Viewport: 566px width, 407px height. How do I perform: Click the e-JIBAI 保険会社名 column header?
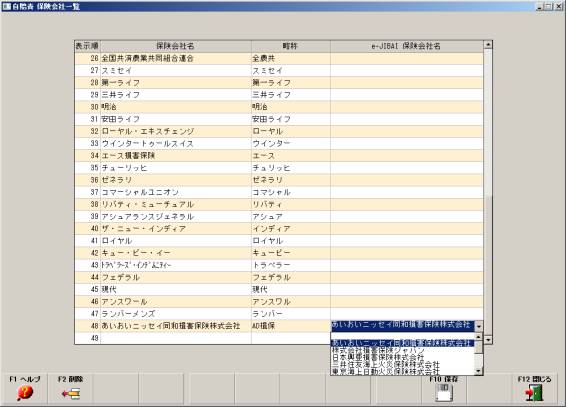tap(406, 46)
